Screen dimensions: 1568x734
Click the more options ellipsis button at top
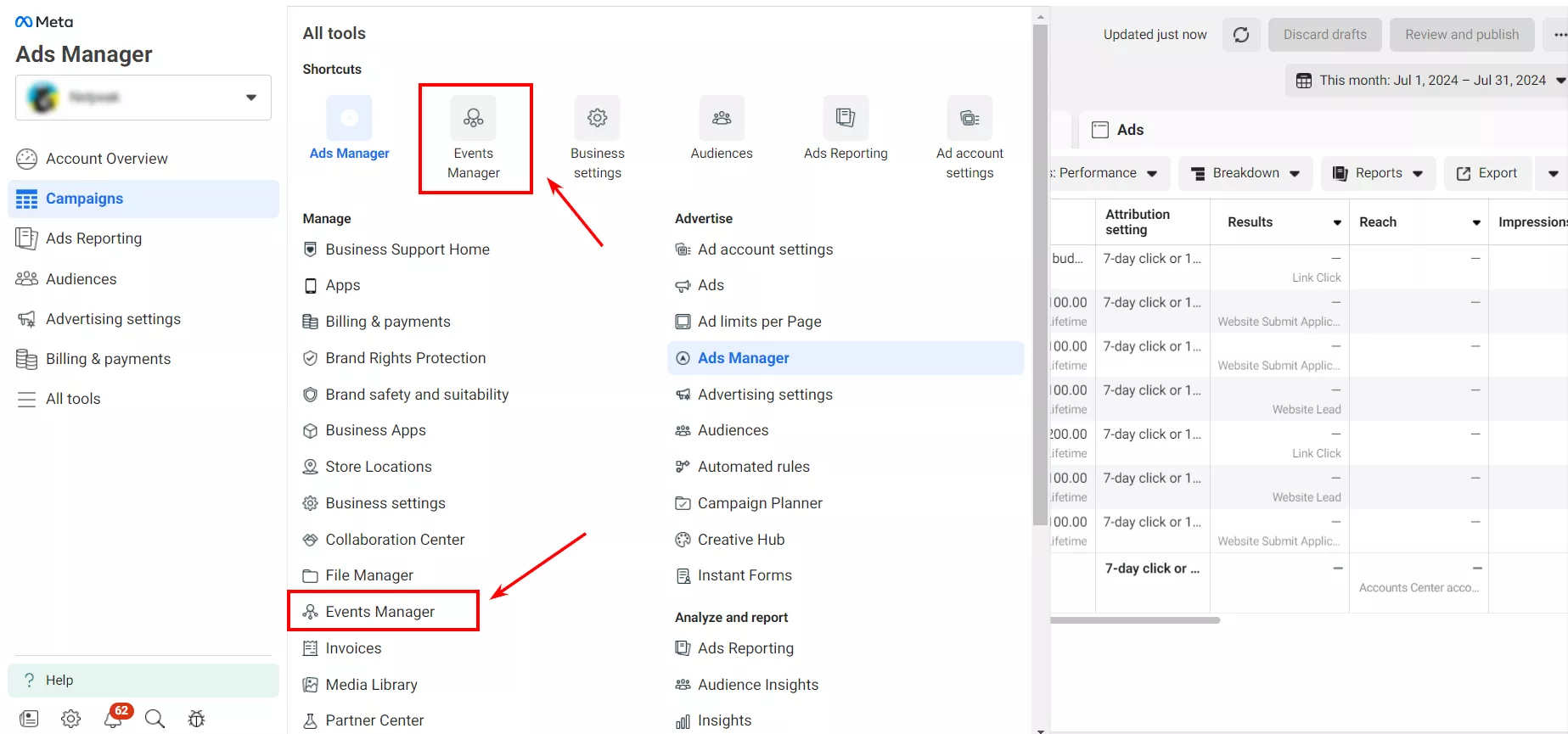1559,35
